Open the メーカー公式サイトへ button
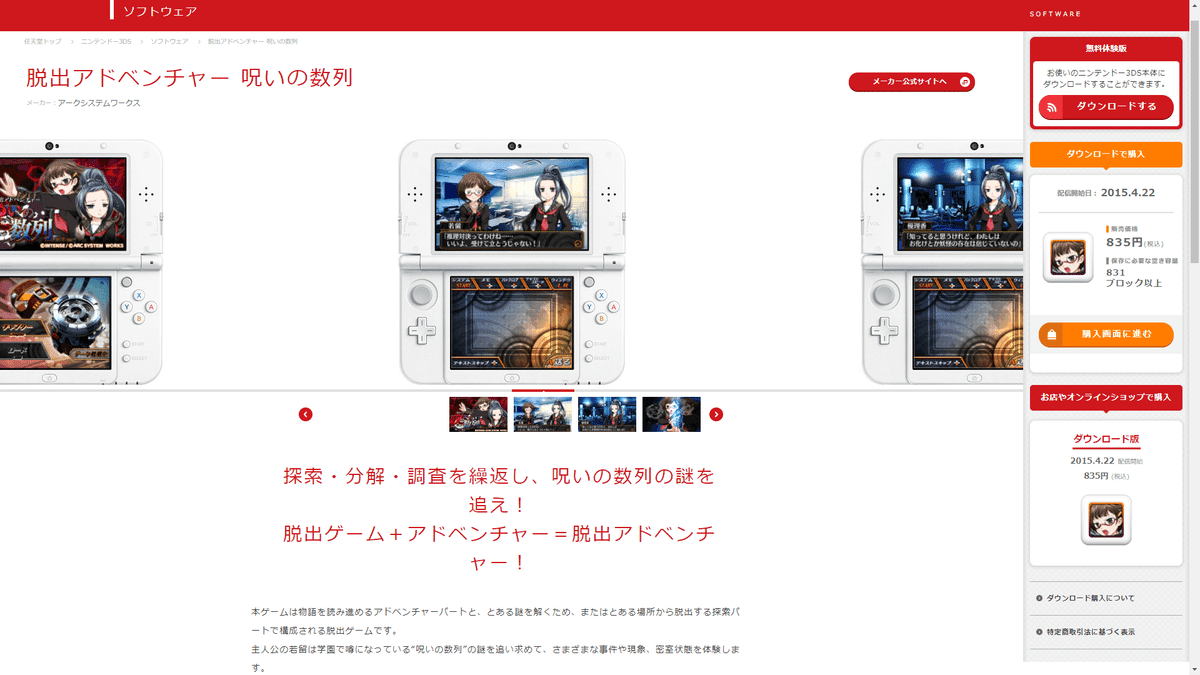 coord(911,82)
